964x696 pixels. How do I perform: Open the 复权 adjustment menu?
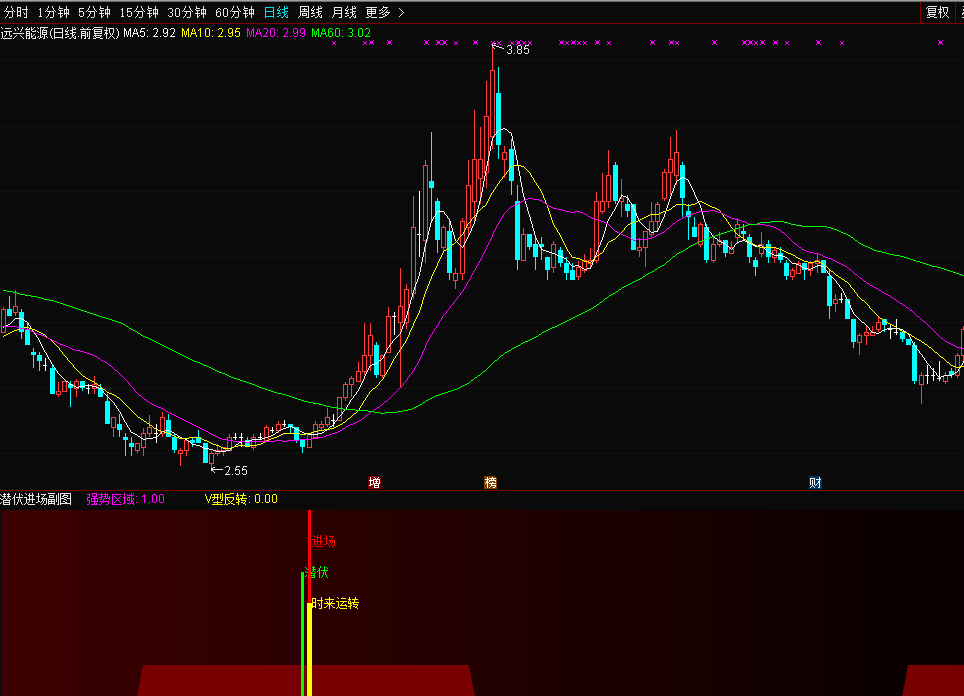pos(938,12)
